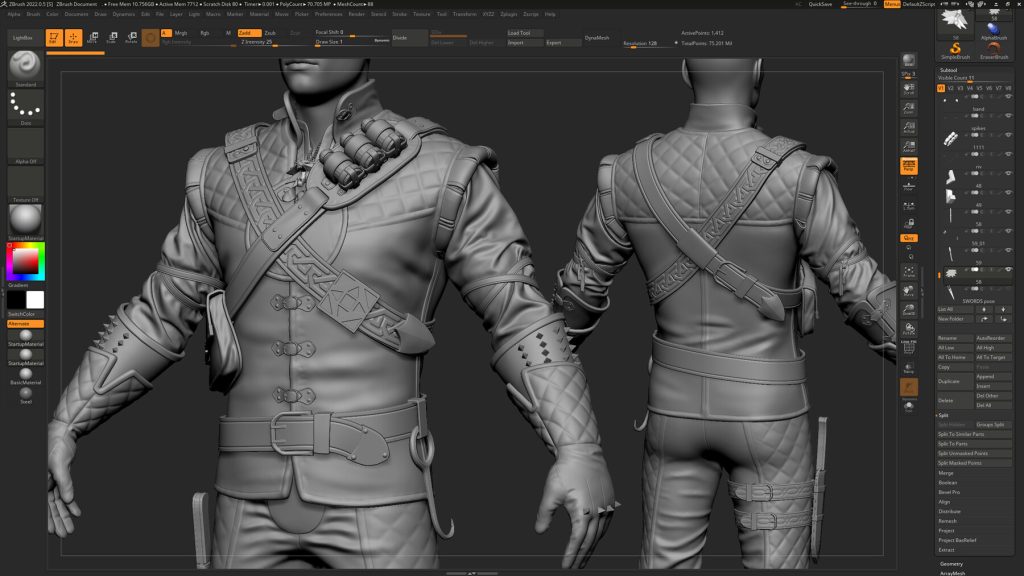The image size is (1024, 576).
Task: Collapse the Subtool palette header
Action: (948, 70)
